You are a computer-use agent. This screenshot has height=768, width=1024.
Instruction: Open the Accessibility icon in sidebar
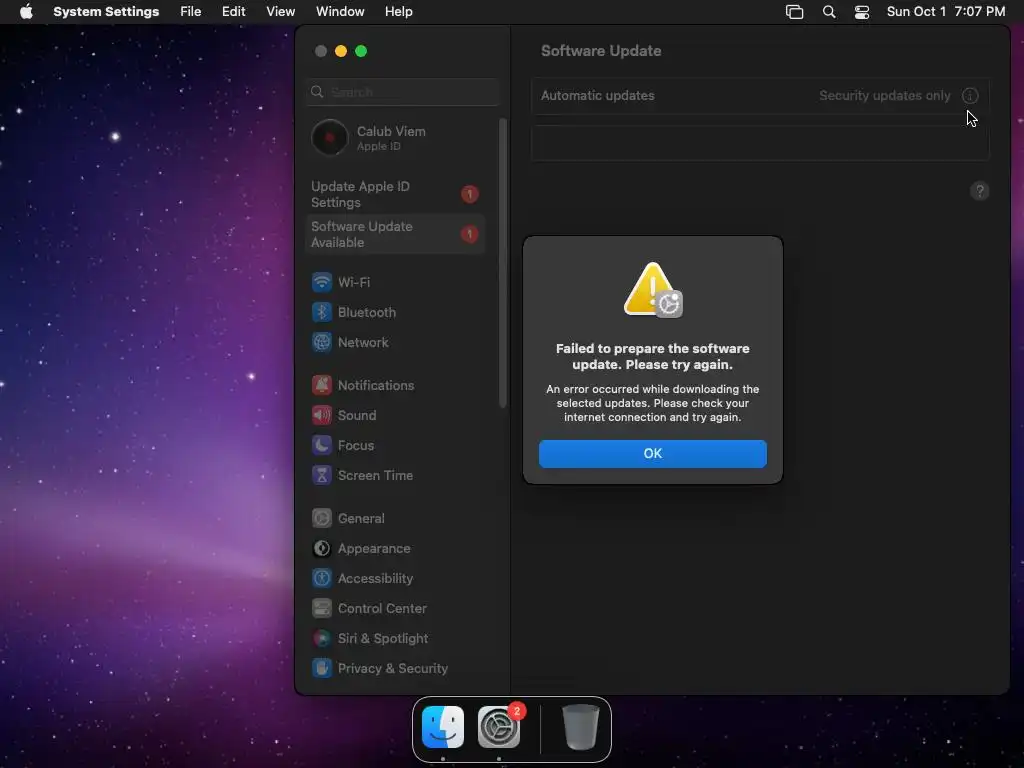click(x=322, y=579)
